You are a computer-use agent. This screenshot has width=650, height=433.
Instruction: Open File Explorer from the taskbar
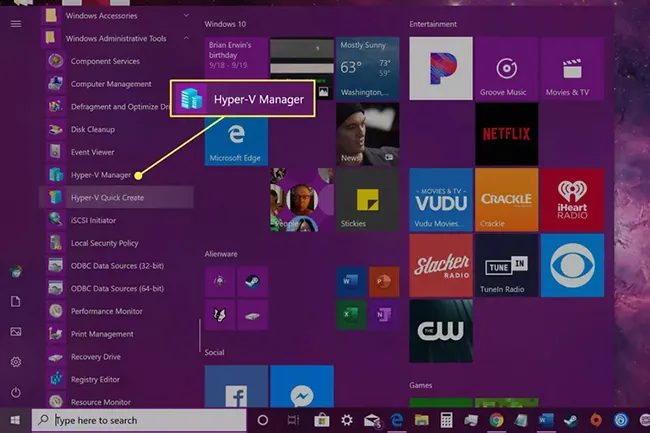pyautogui.click(x=422, y=420)
